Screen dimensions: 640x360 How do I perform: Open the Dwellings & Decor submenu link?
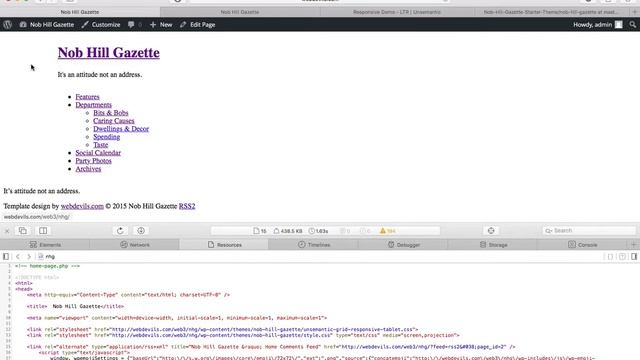coord(121,129)
